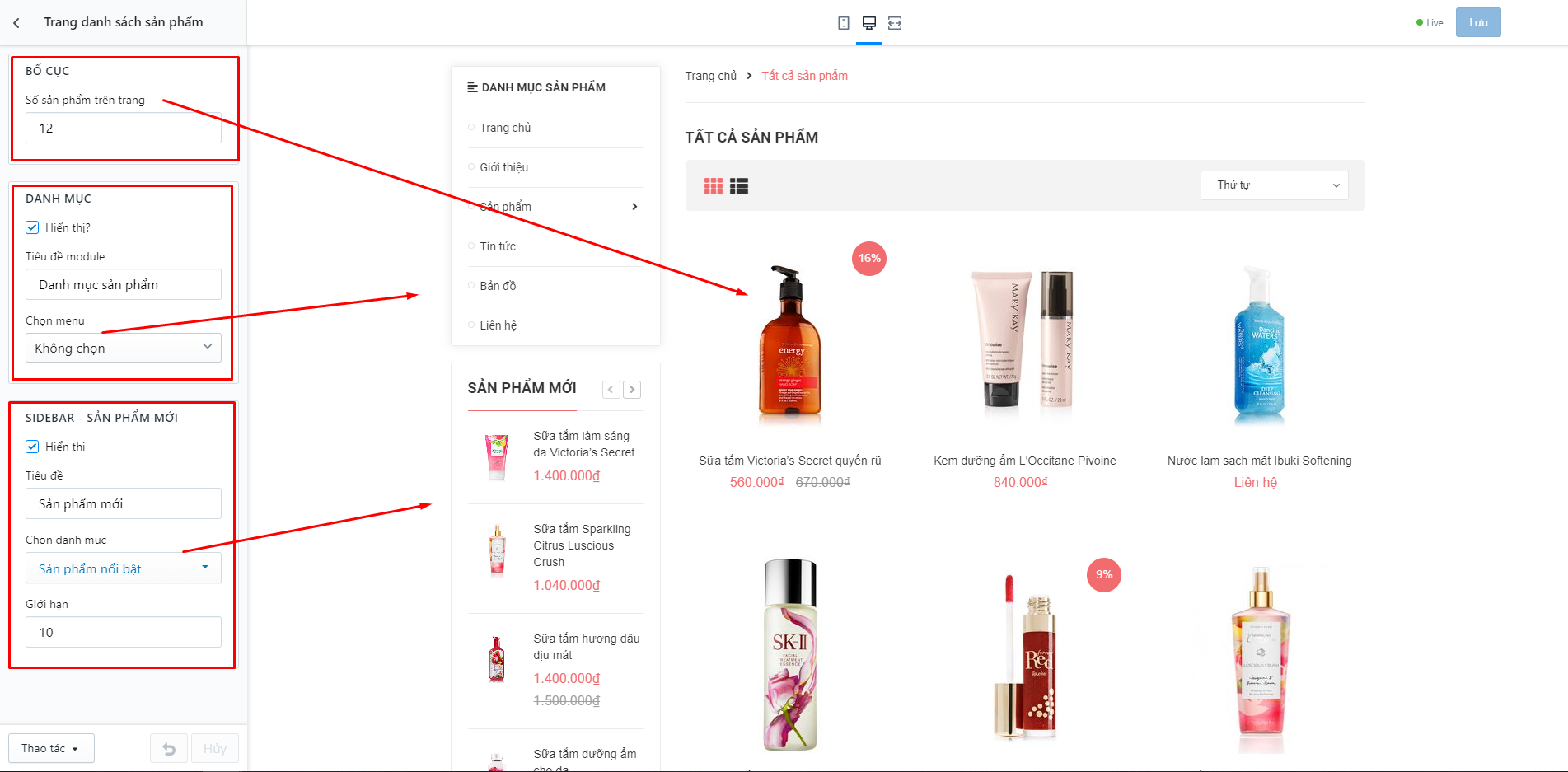Click the undo arrow button

pos(169,748)
